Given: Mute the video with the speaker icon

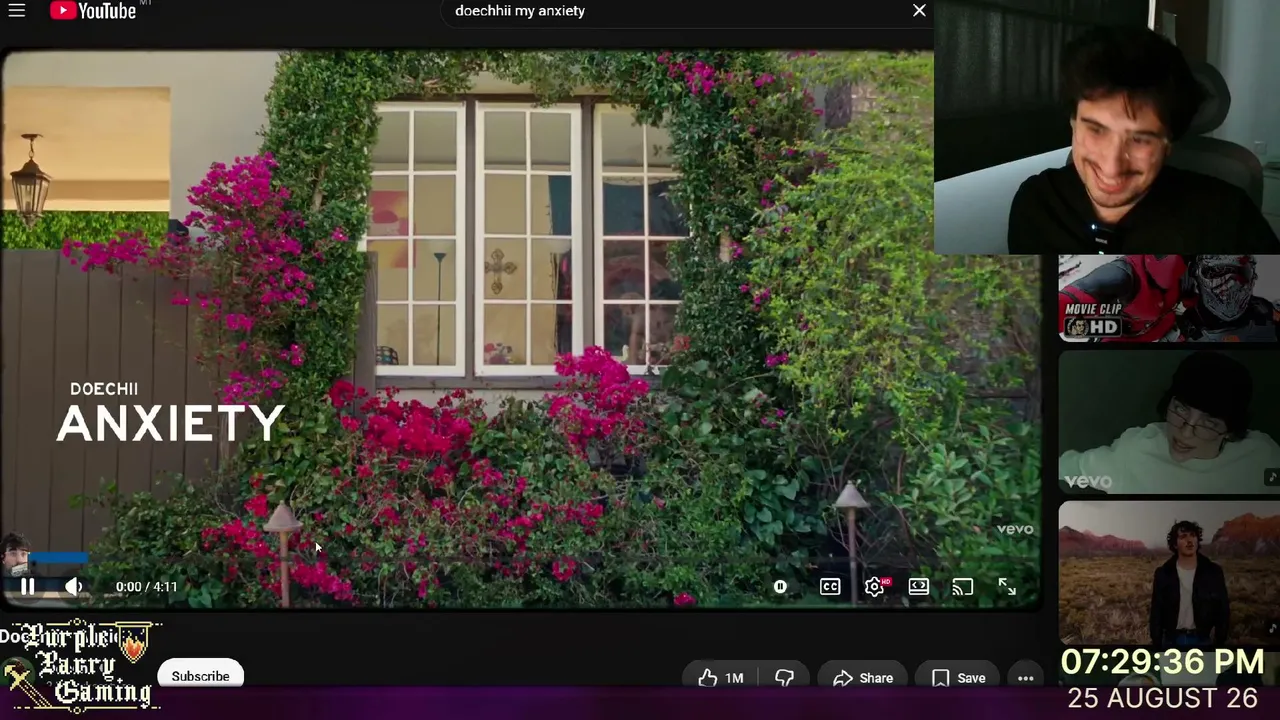Looking at the screenshot, I should [74, 587].
